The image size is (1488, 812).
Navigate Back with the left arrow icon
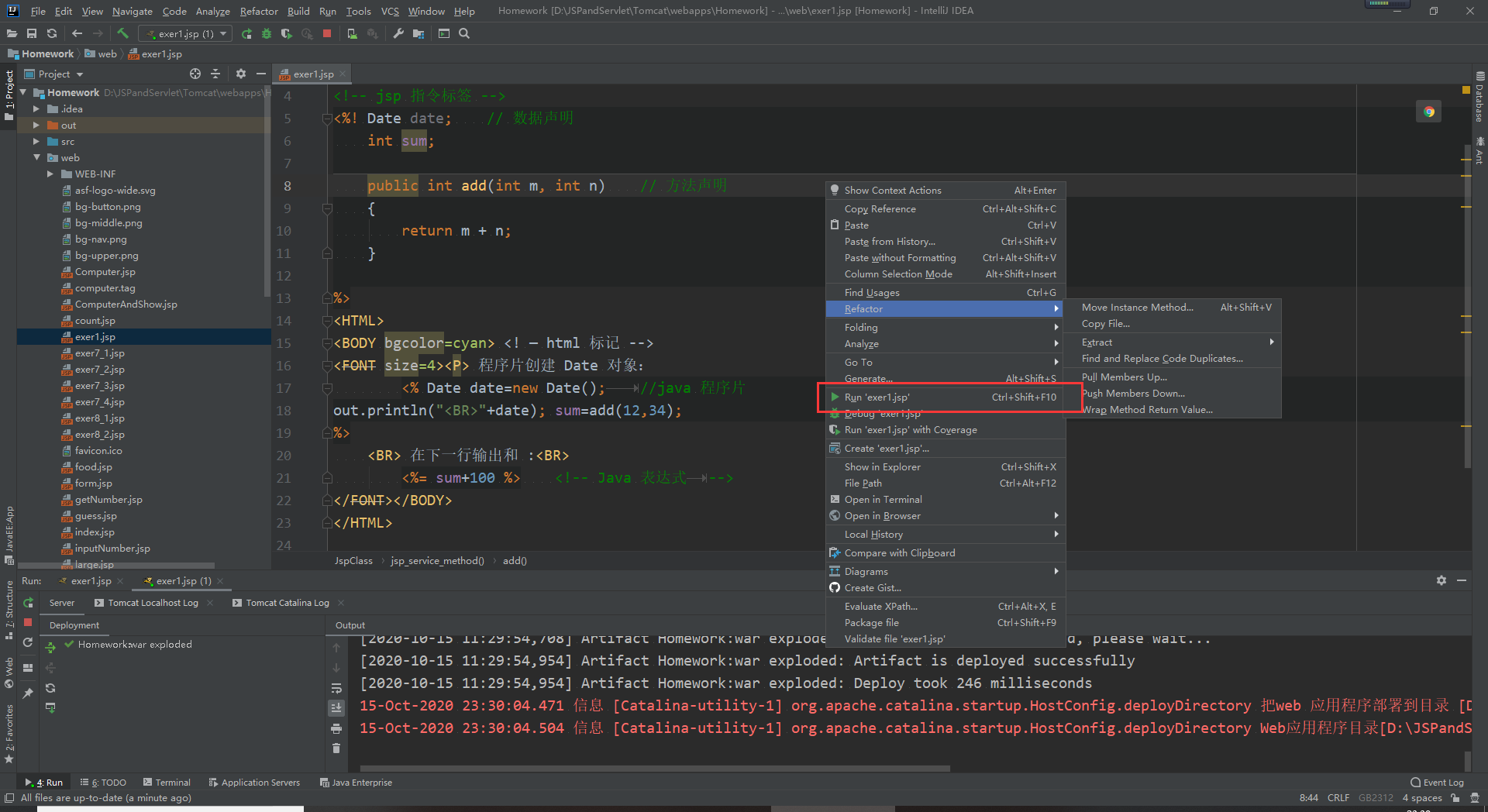[x=77, y=33]
